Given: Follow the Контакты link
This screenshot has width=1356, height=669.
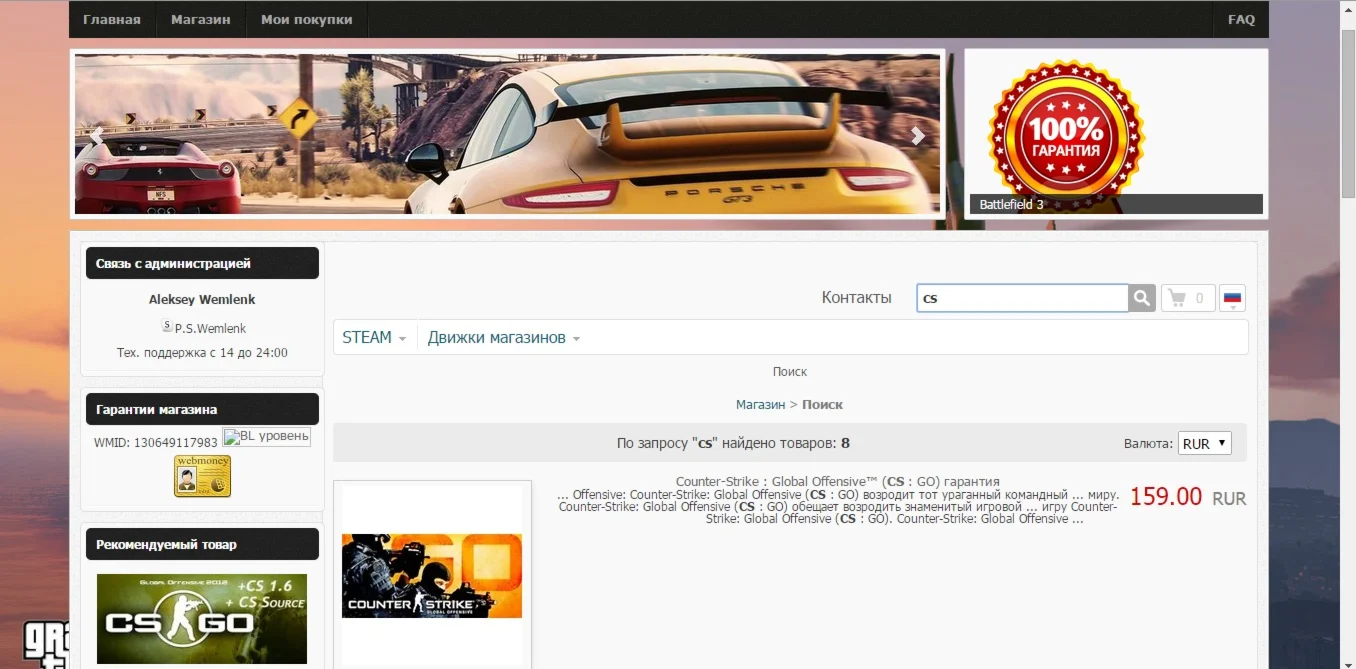Looking at the screenshot, I should 856,297.
